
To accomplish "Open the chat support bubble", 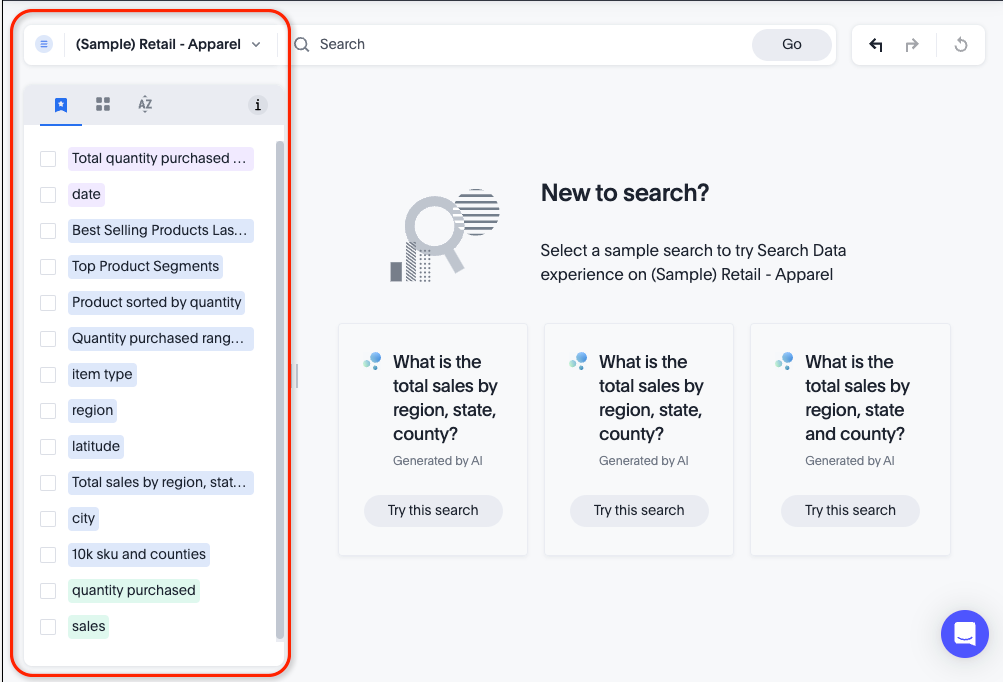I will pos(963,634).
